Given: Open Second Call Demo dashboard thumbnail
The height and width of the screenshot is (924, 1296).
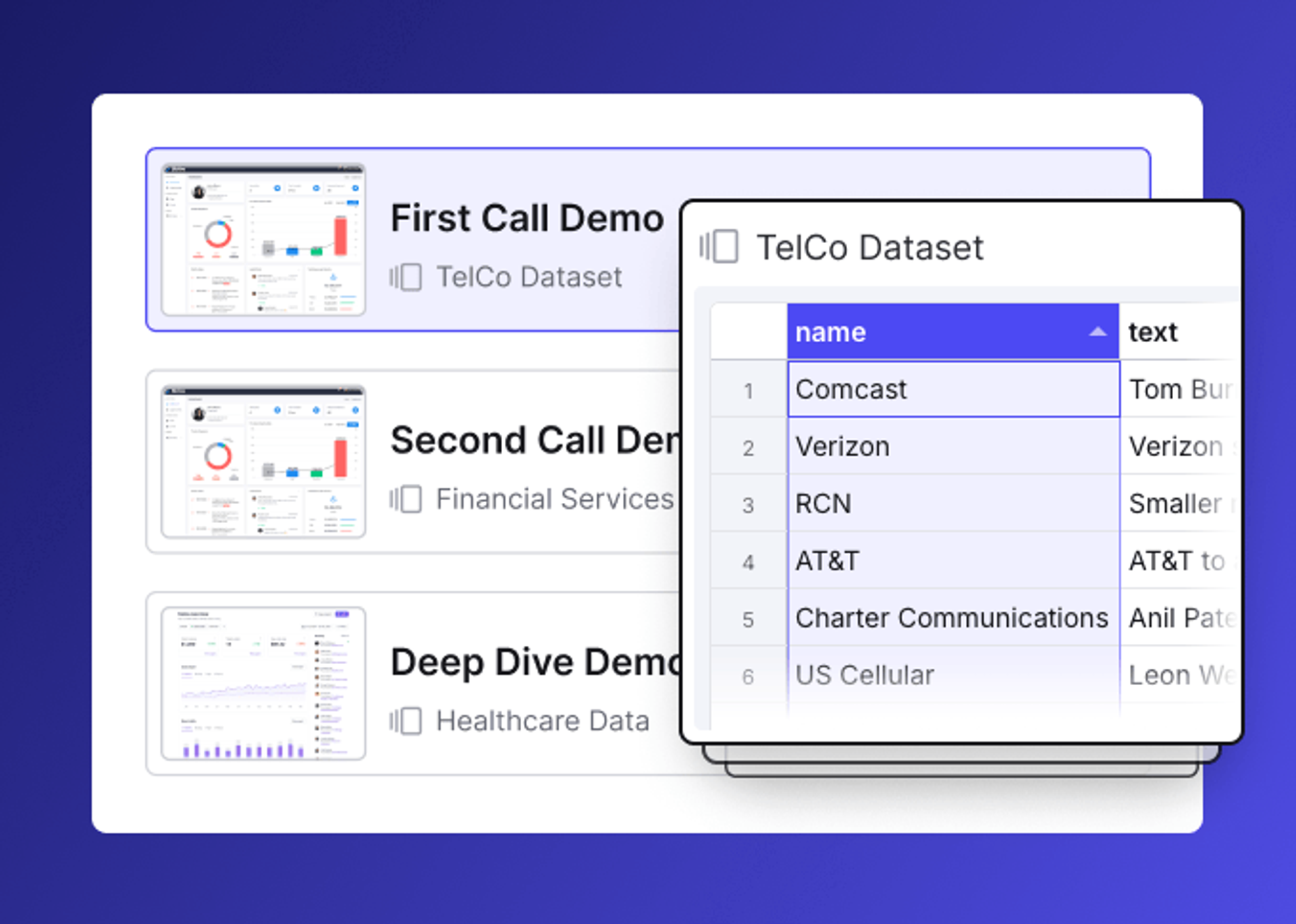Looking at the screenshot, I should (x=263, y=462).
